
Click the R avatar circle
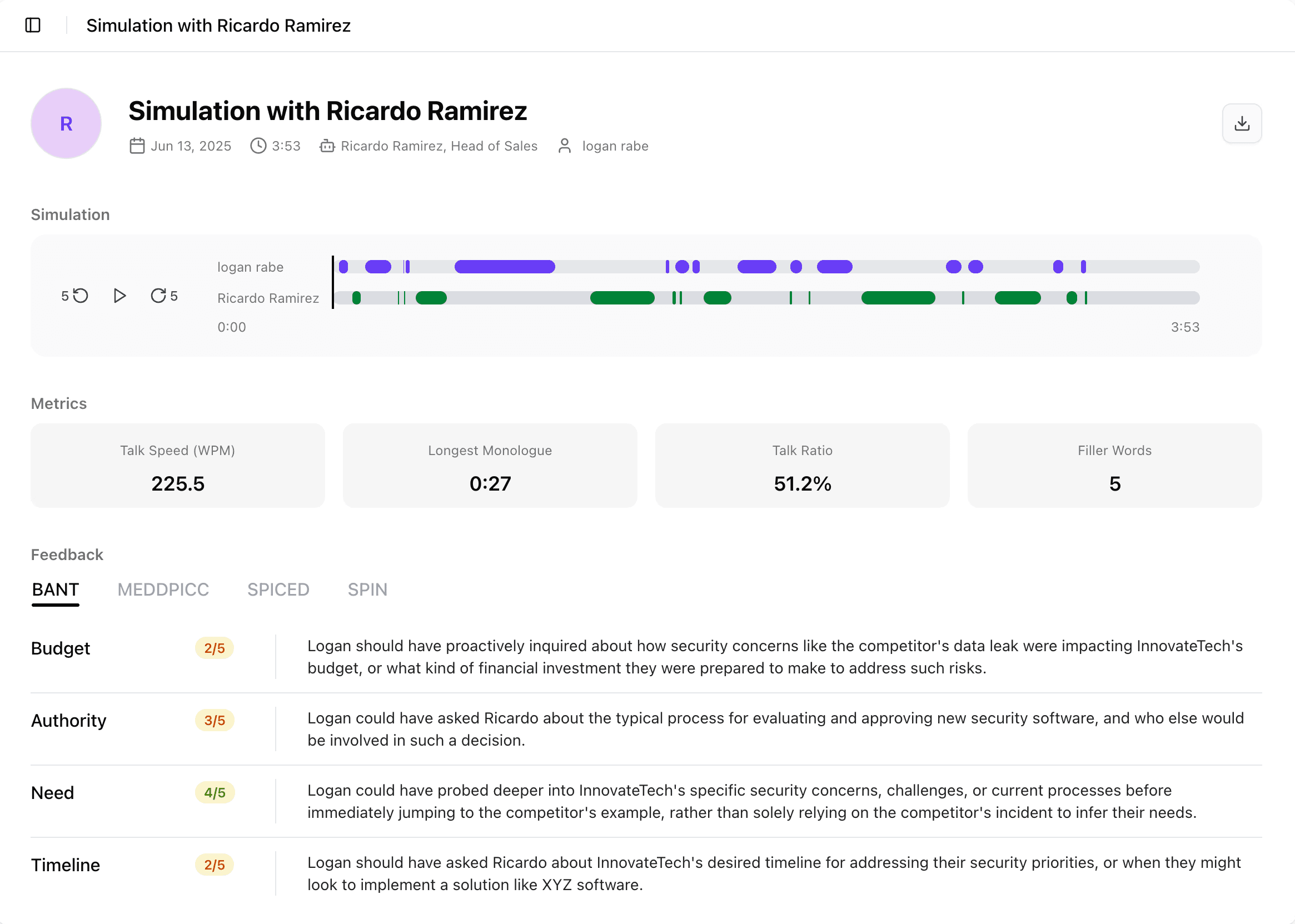(x=66, y=123)
